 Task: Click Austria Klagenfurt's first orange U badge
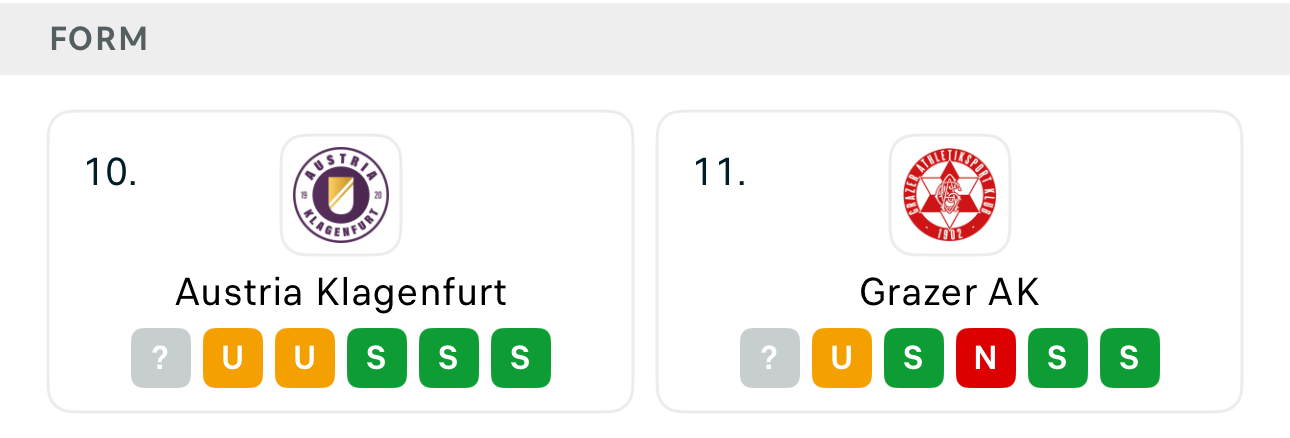(x=233, y=358)
